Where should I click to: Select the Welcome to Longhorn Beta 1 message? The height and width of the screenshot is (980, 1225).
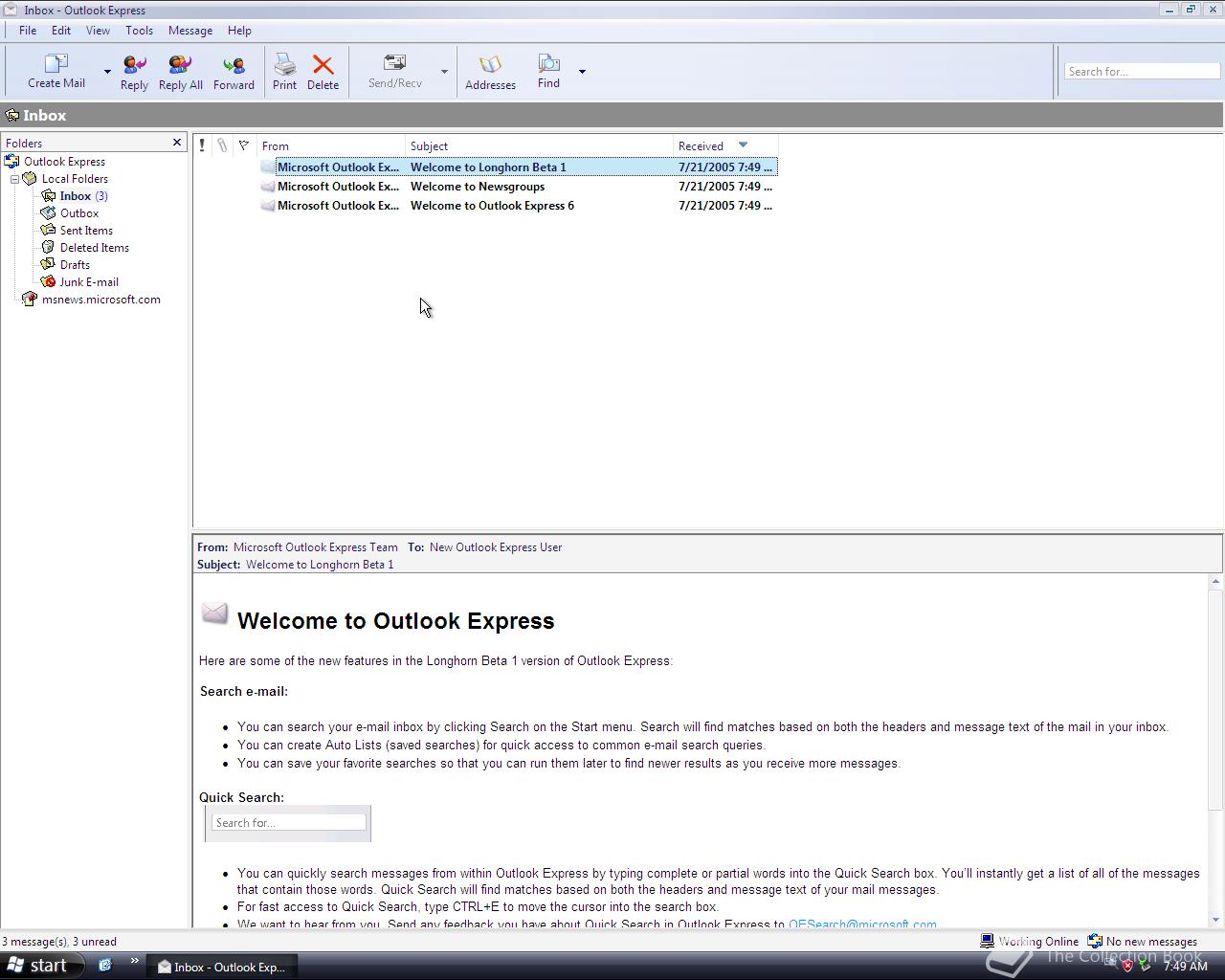pyautogui.click(x=518, y=167)
